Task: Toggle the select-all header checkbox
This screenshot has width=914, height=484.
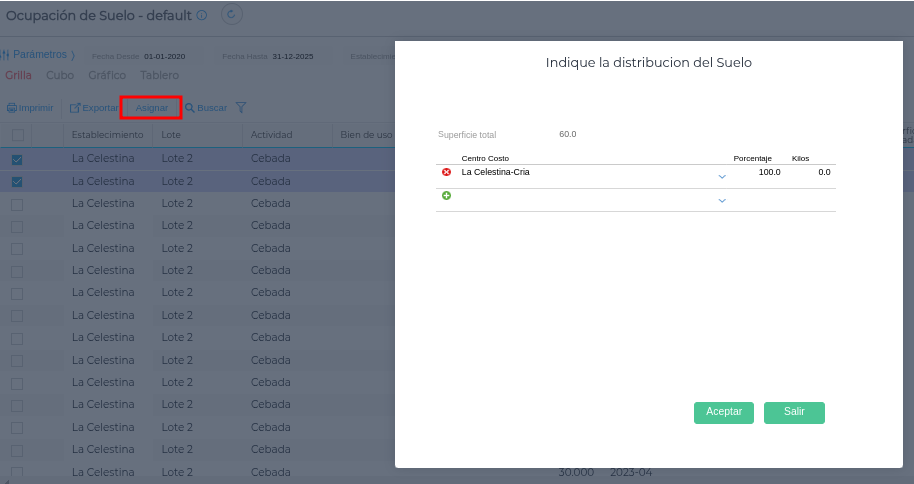Action: click(x=17, y=135)
